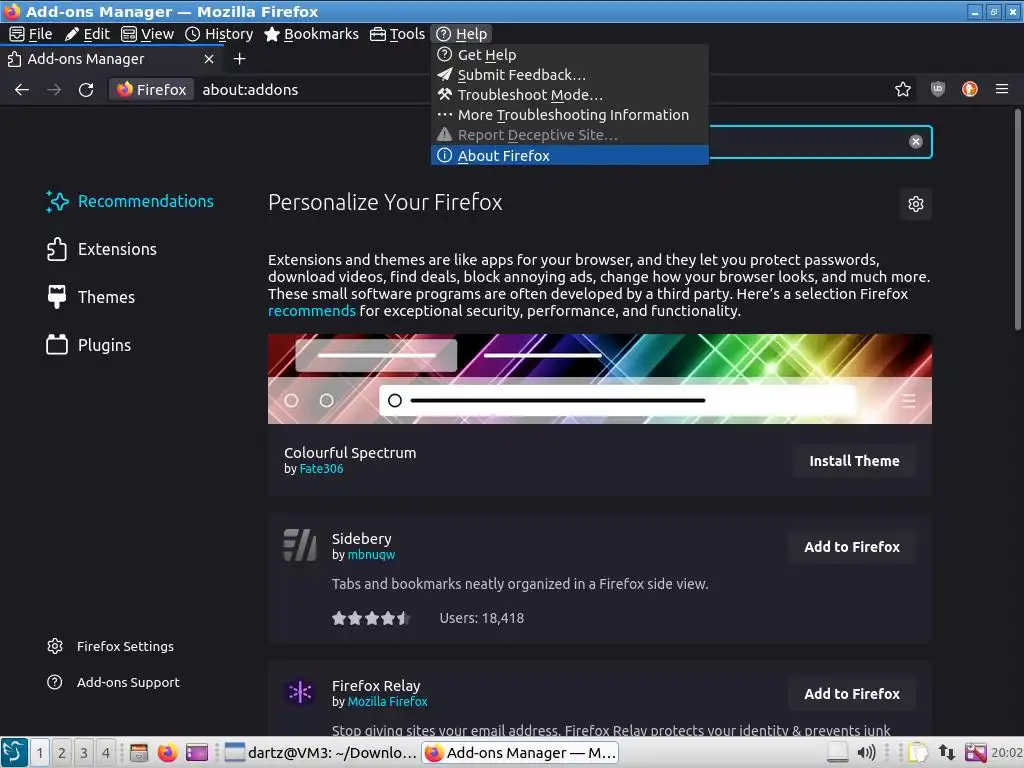Screen dimensions: 1024x768
Task: Choose Submit Feedback… menu entry
Action: pyautogui.click(x=569, y=75)
